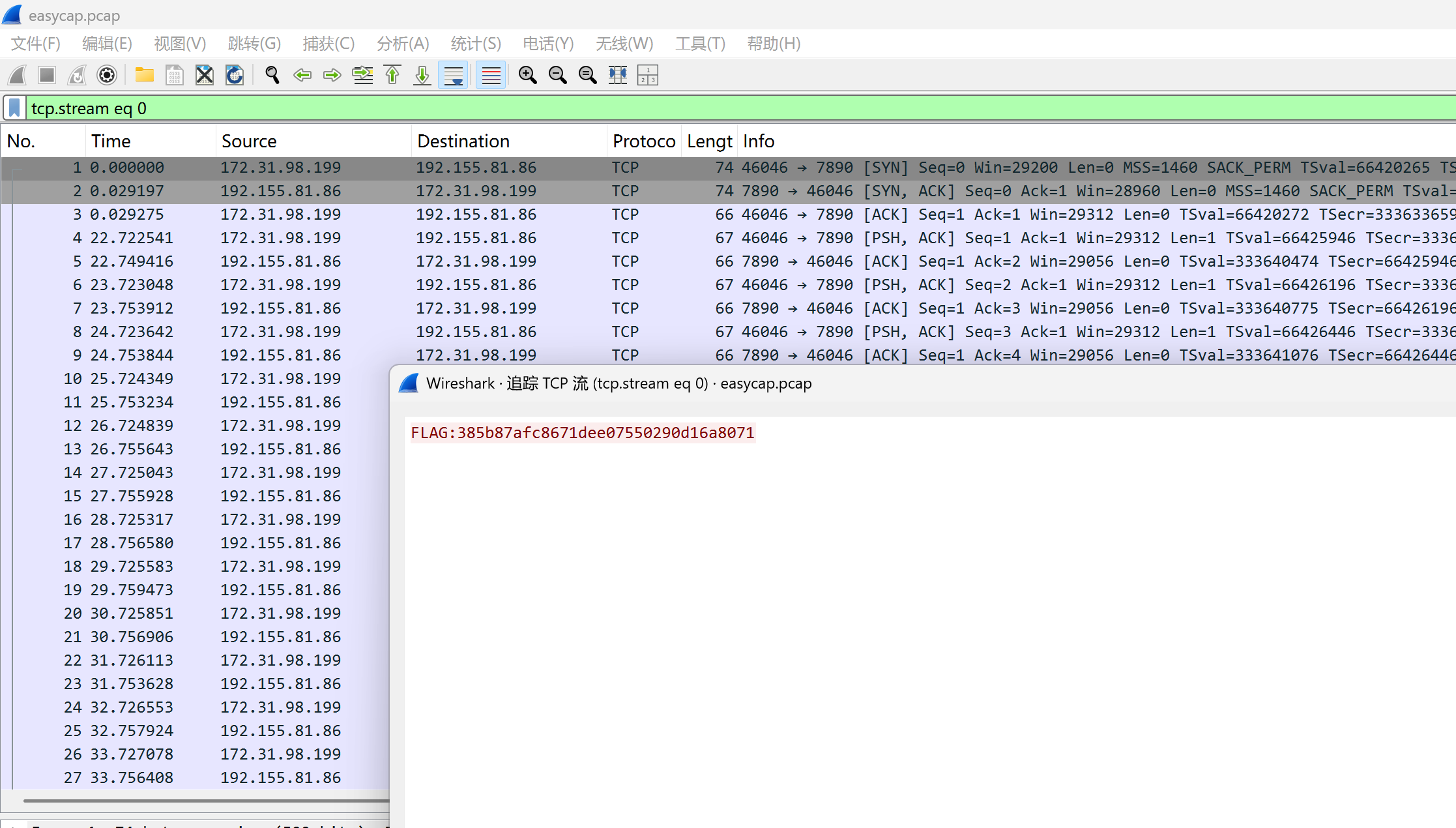Viewport: 1456px width, 828px height.
Task: Jump to the first packet icon
Action: coord(392,76)
